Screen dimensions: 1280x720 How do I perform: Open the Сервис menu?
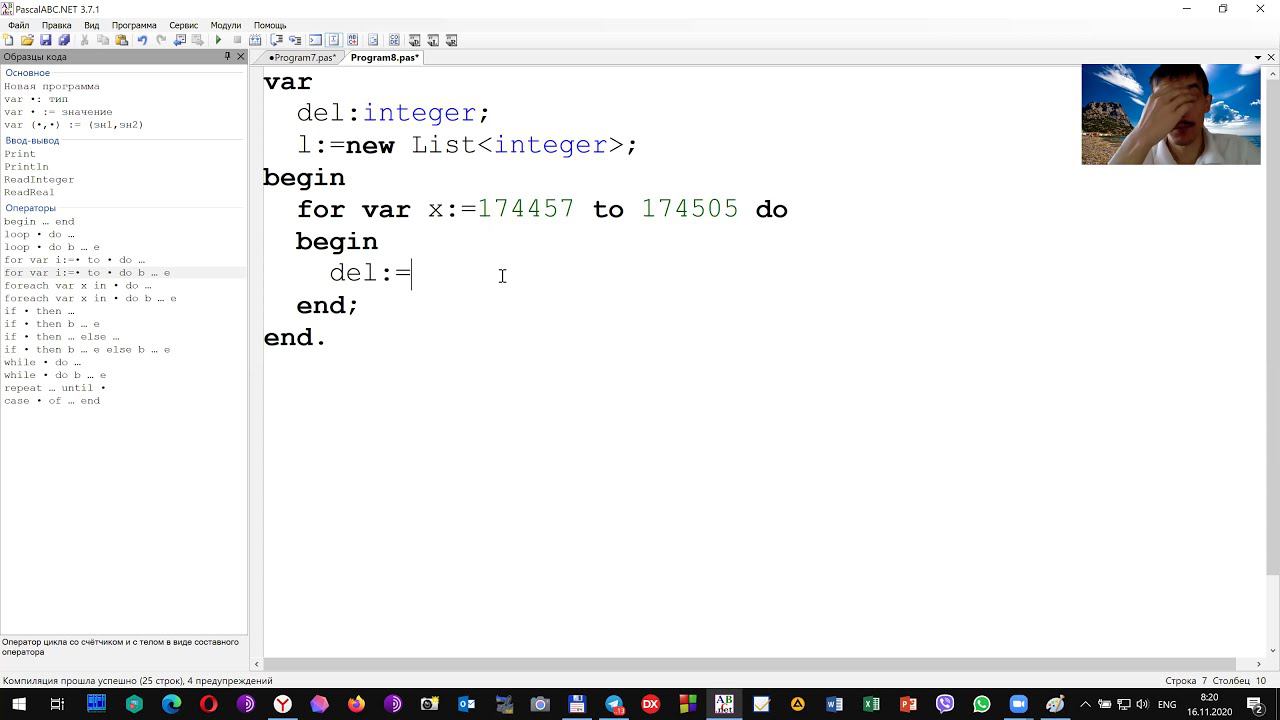click(183, 25)
